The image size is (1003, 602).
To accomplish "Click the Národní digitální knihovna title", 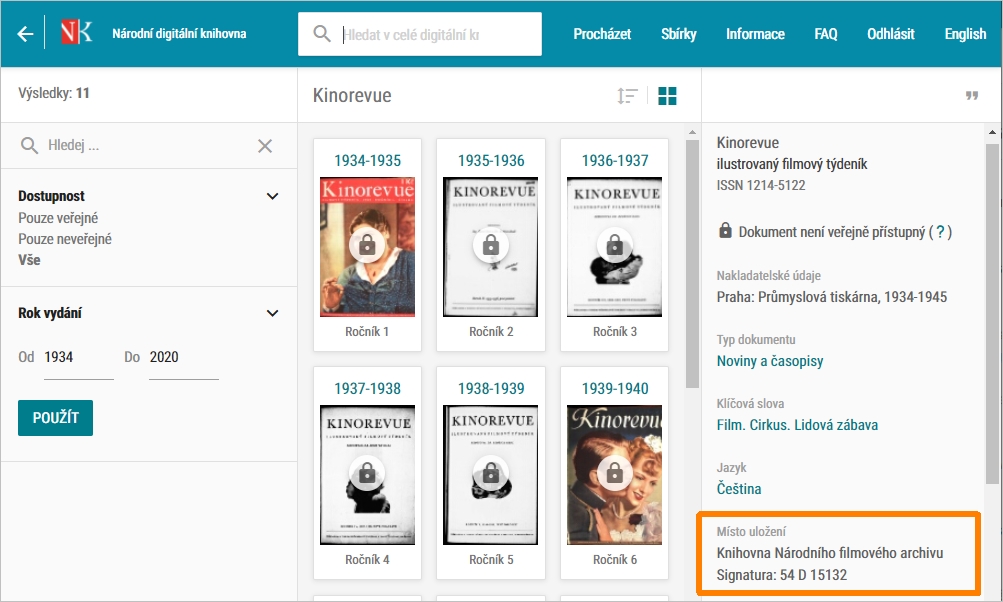I will 179,34.
